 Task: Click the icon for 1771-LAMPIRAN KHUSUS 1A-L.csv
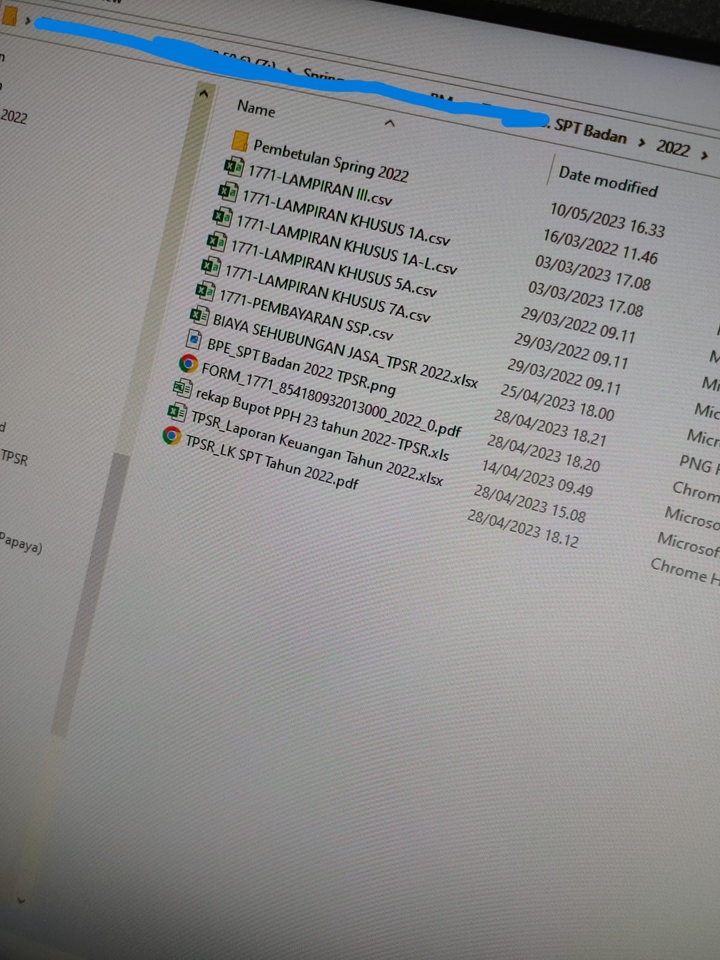222,217
